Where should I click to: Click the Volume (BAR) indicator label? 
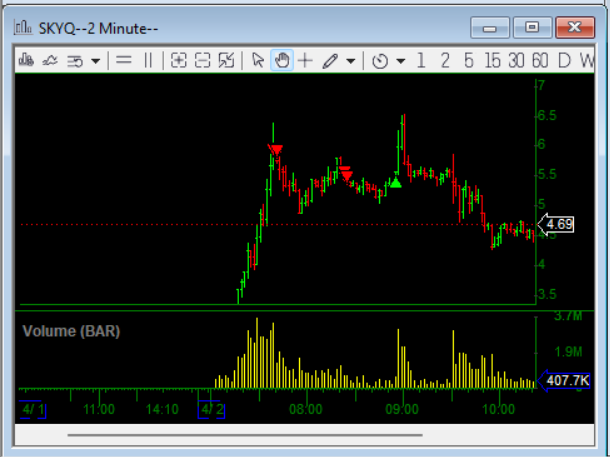(x=71, y=331)
